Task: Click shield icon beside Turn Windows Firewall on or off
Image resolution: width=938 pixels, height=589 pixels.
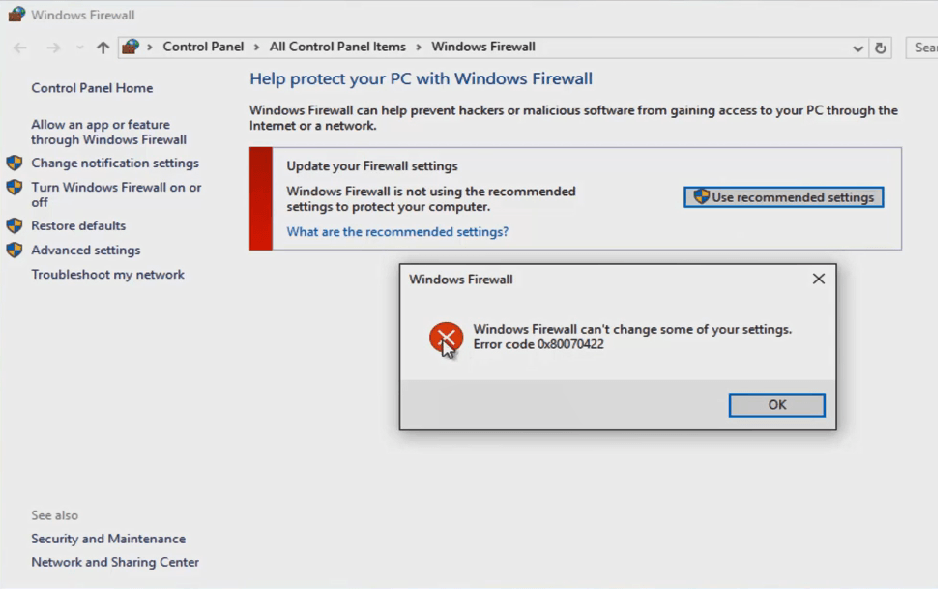Action: (14, 187)
